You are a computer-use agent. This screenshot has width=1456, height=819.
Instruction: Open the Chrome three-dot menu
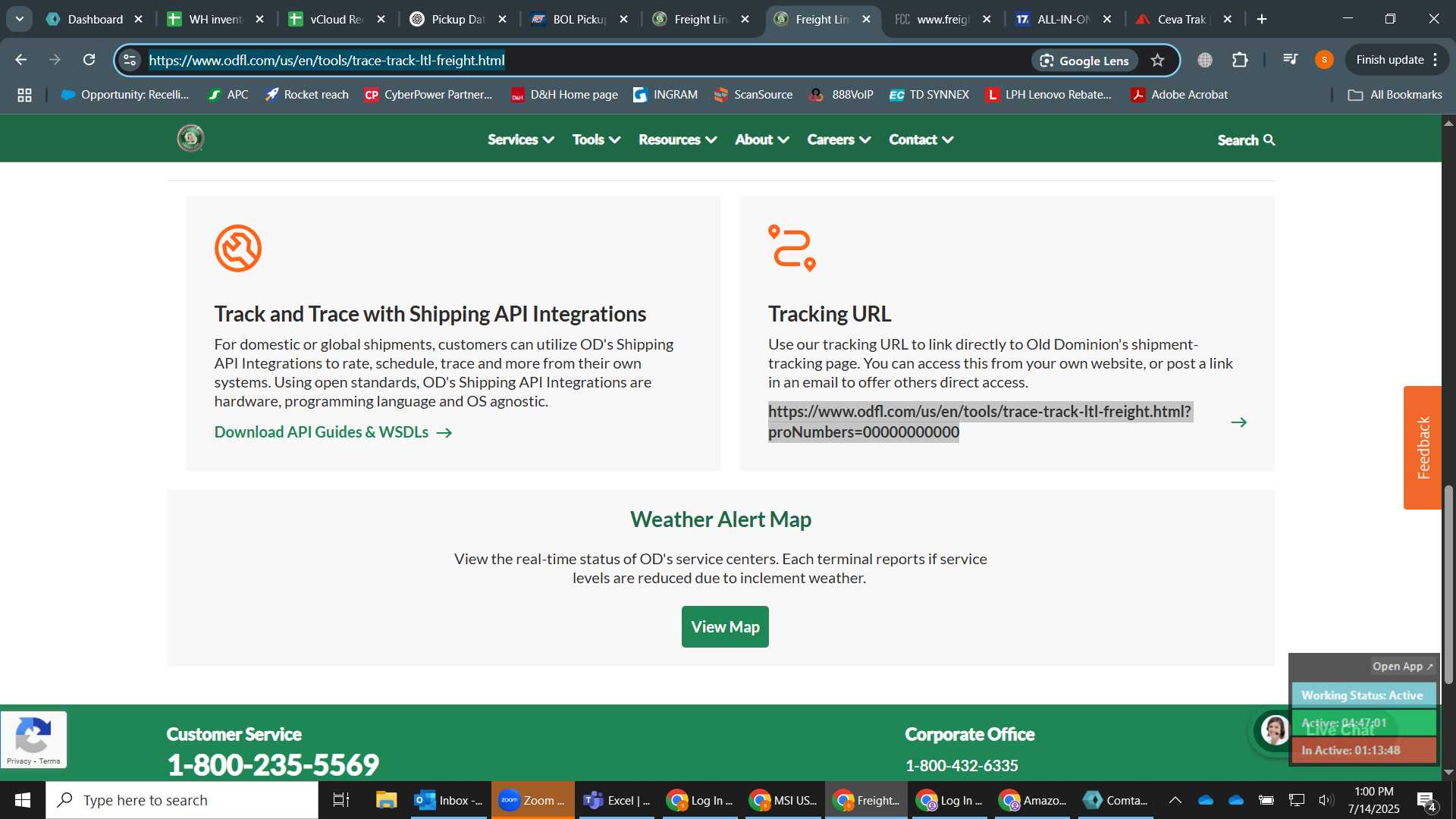(x=1436, y=60)
